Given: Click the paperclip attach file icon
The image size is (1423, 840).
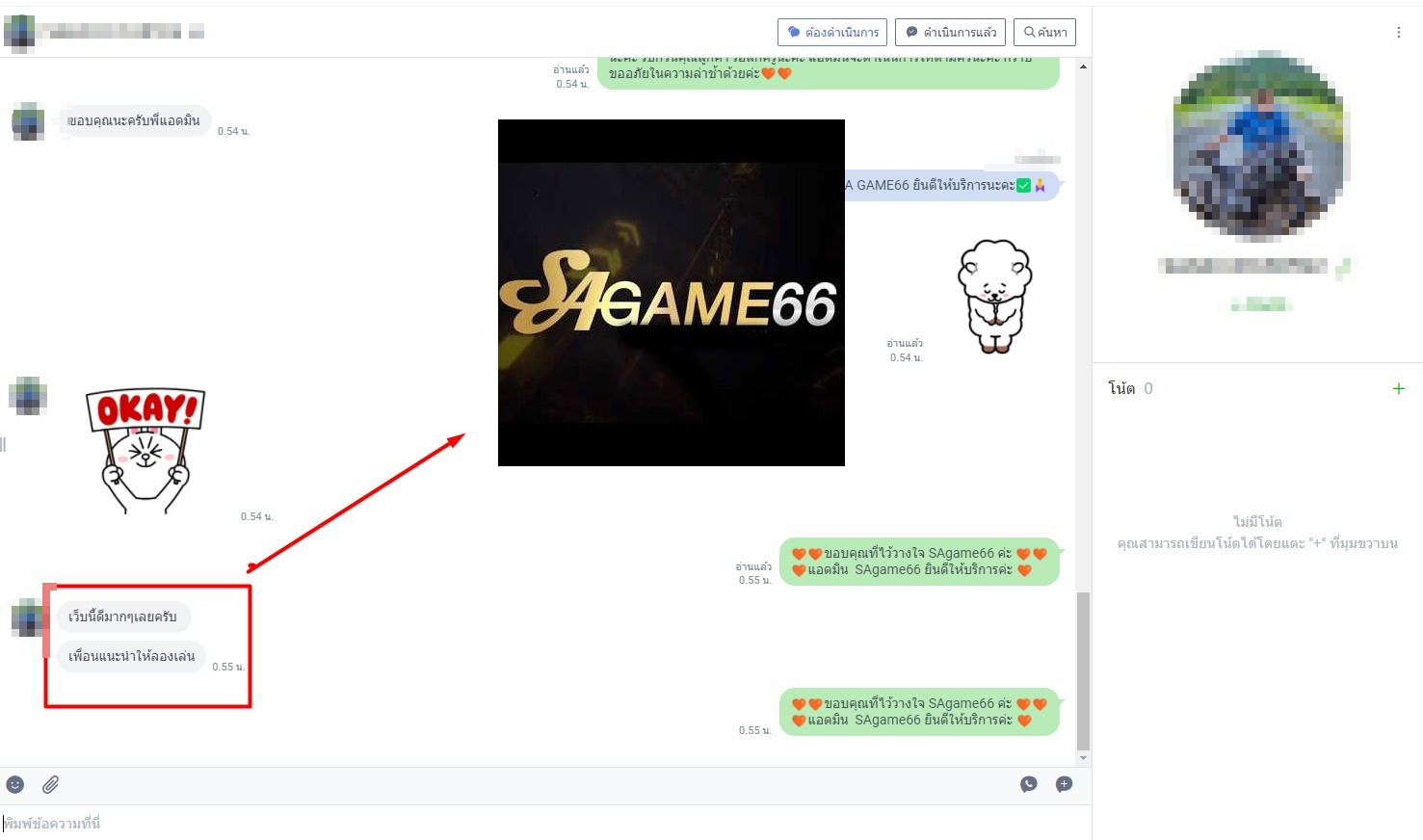Looking at the screenshot, I should tap(51, 784).
